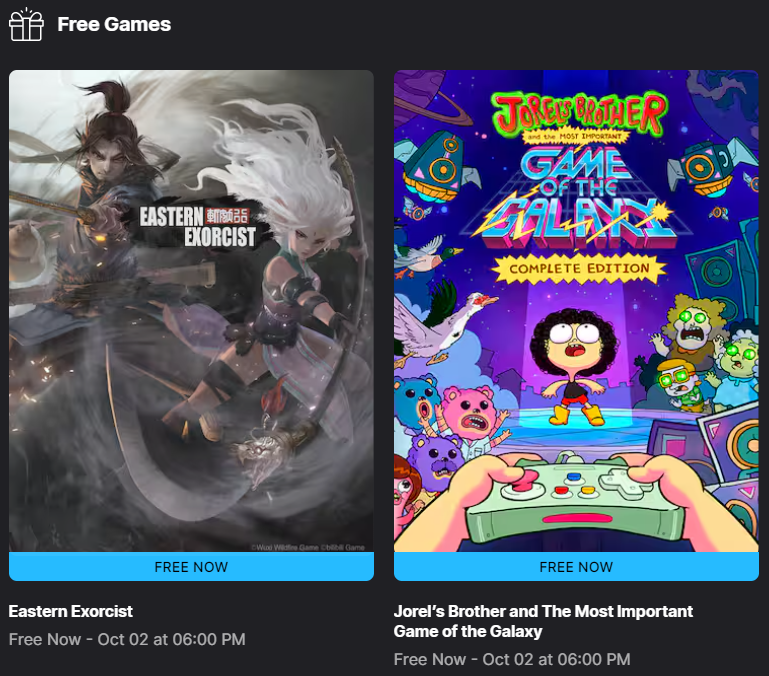Open the Eastern Exorcist cover art
The height and width of the screenshot is (676, 769).
[191, 311]
